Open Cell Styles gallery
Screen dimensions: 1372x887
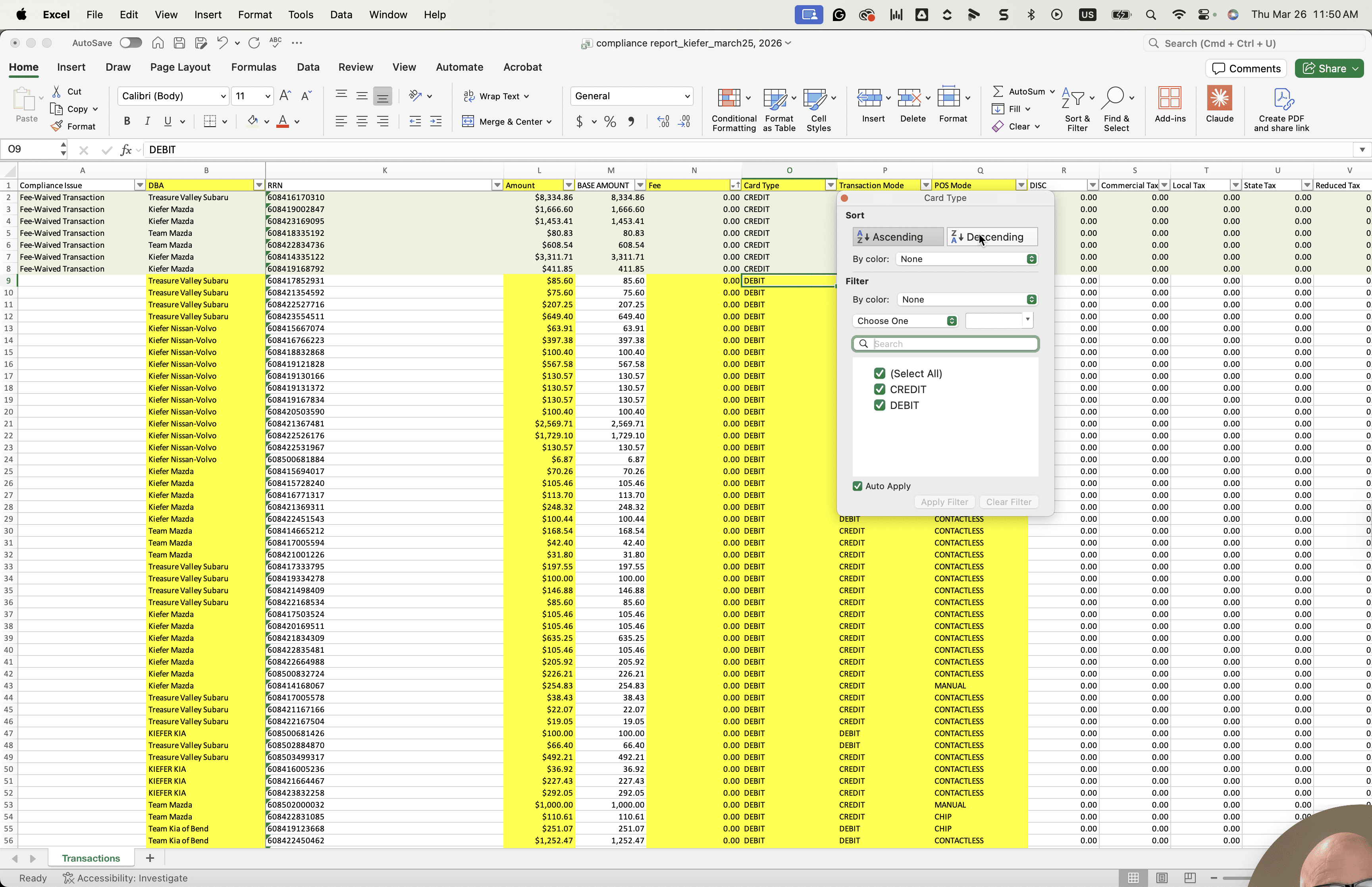tap(818, 110)
